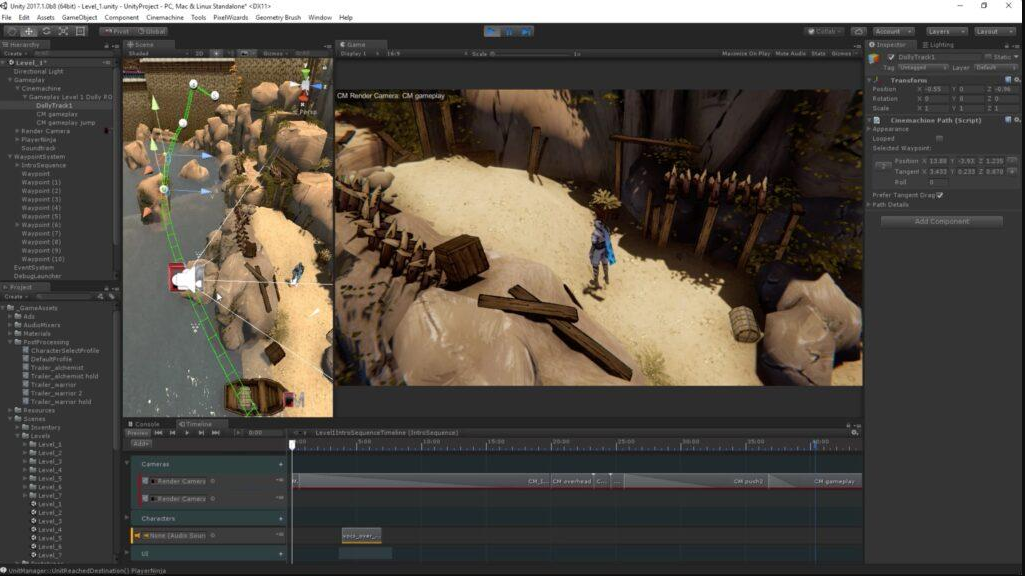The image size is (1025, 576).
Task: Open the Timeline settings gear
Action: 854,433
